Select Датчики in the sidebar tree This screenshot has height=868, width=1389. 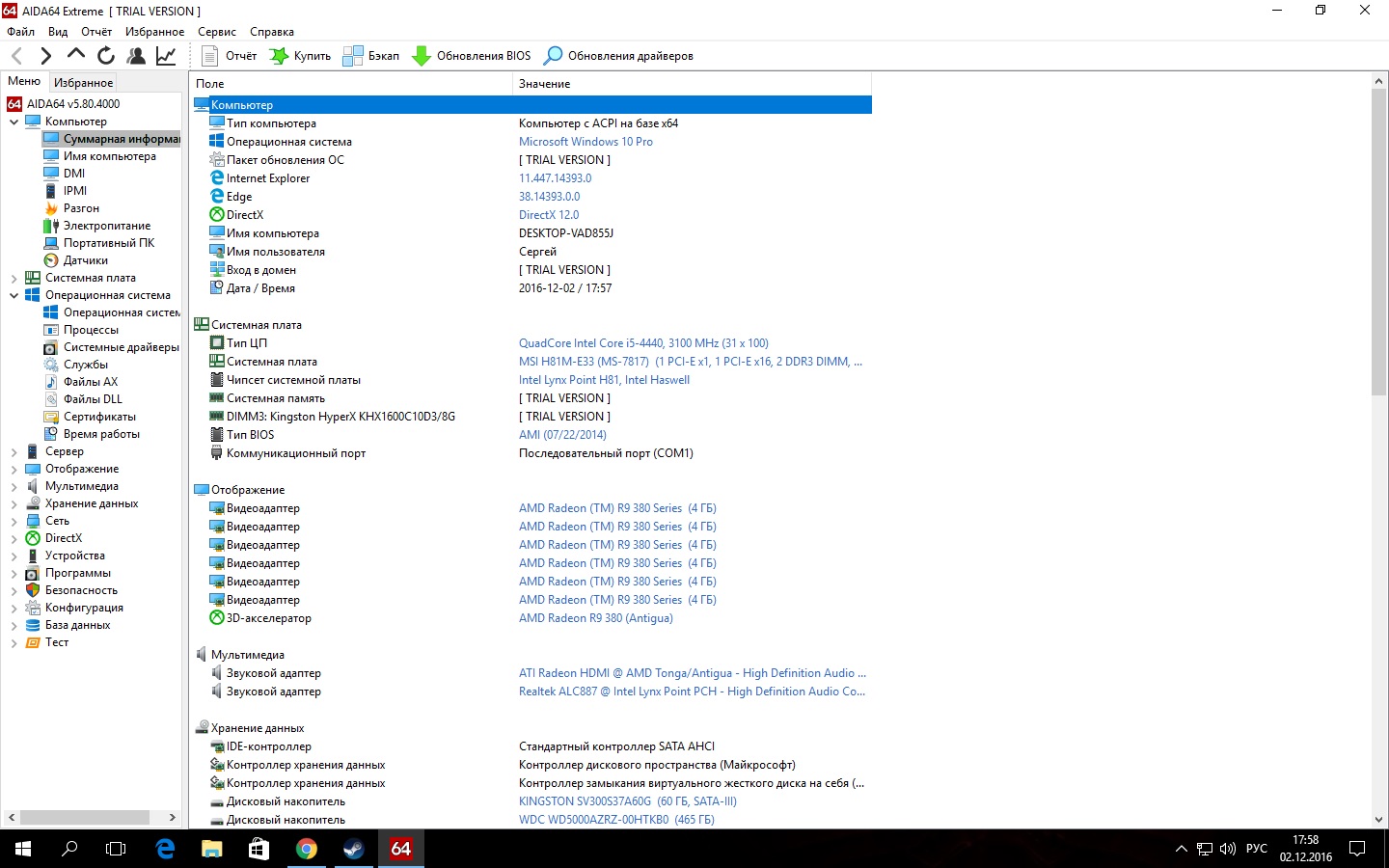click(85, 260)
